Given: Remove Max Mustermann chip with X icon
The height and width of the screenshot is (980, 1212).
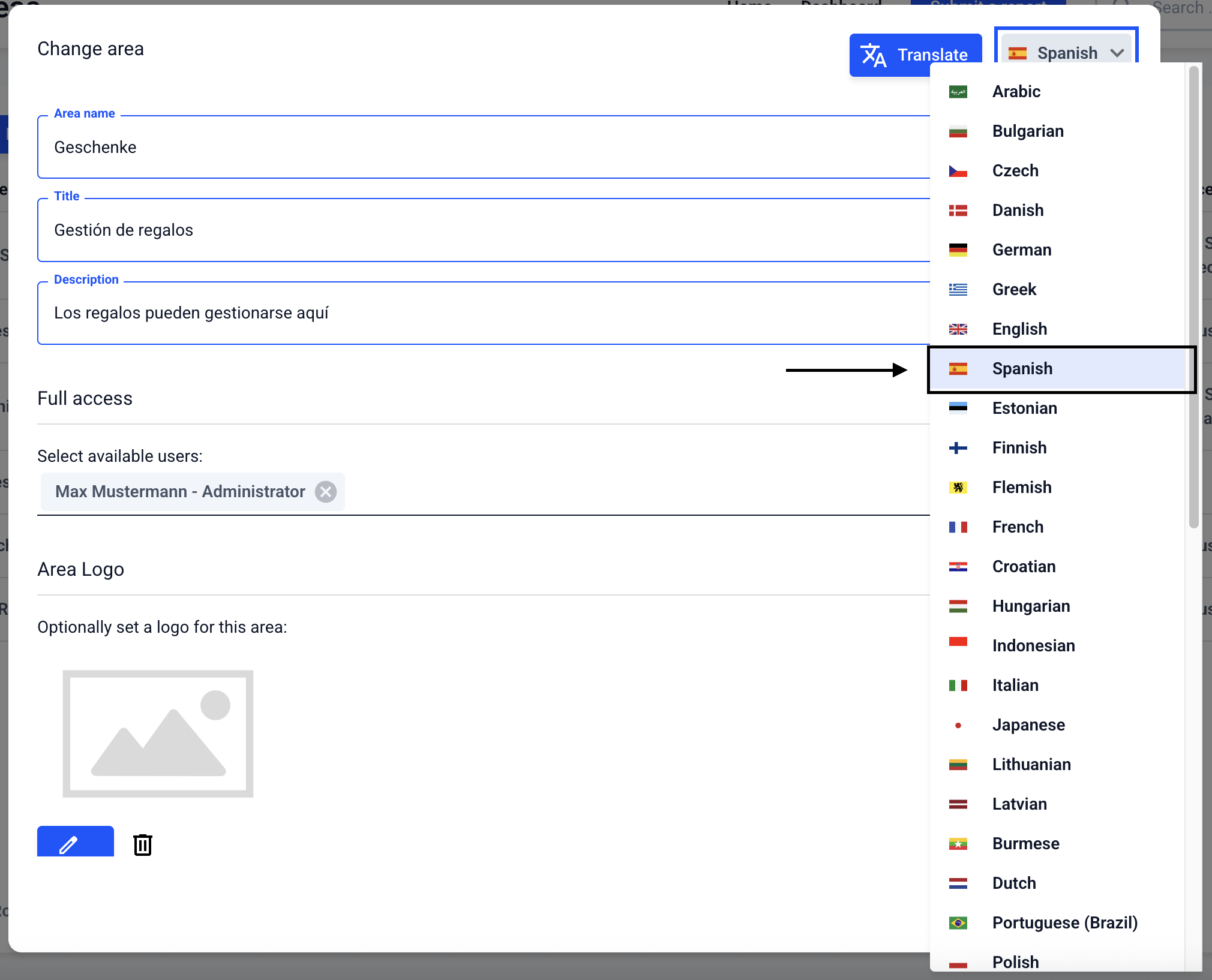Looking at the screenshot, I should point(326,492).
